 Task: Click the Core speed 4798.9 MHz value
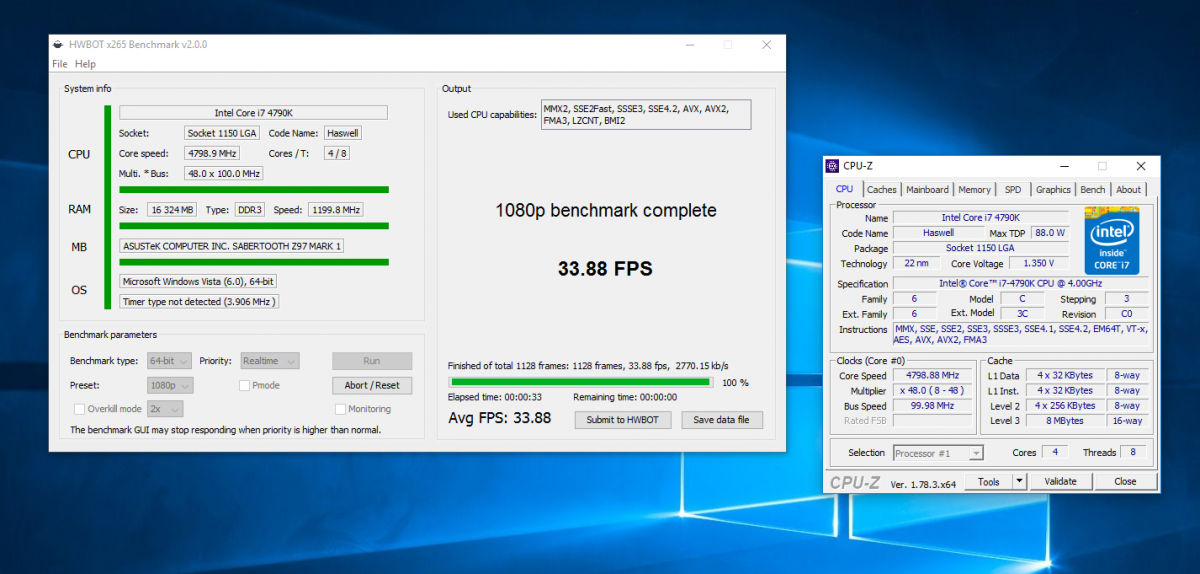[212, 153]
